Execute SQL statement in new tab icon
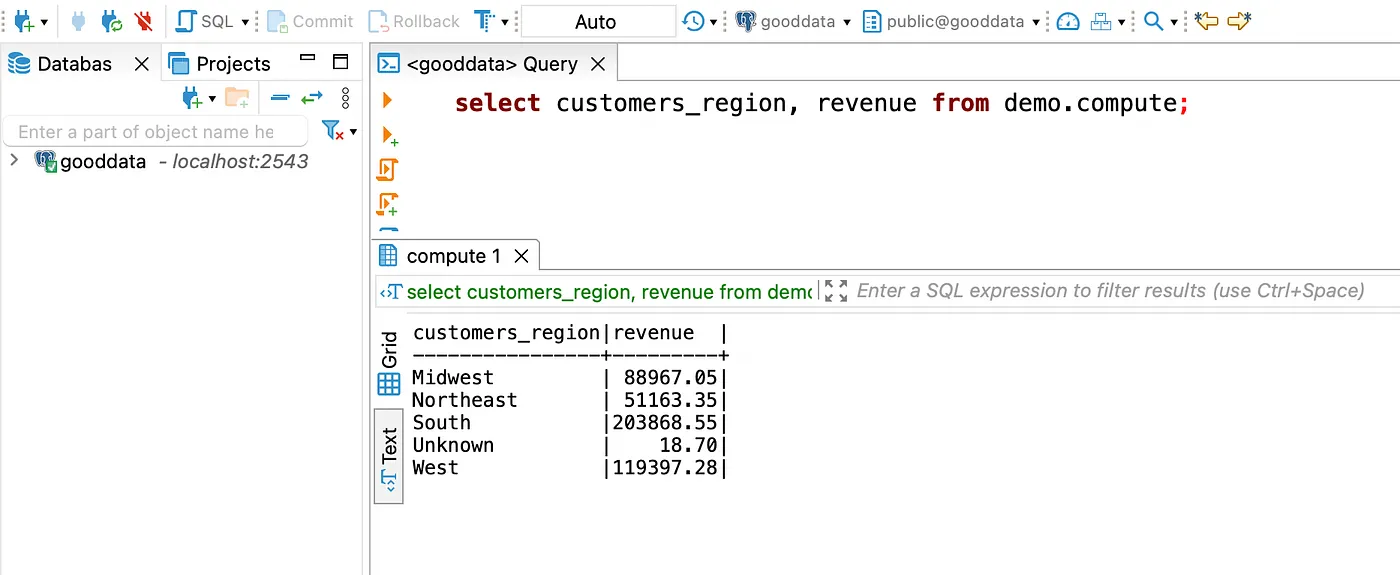The width and height of the screenshot is (1400, 575). pos(388,136)
